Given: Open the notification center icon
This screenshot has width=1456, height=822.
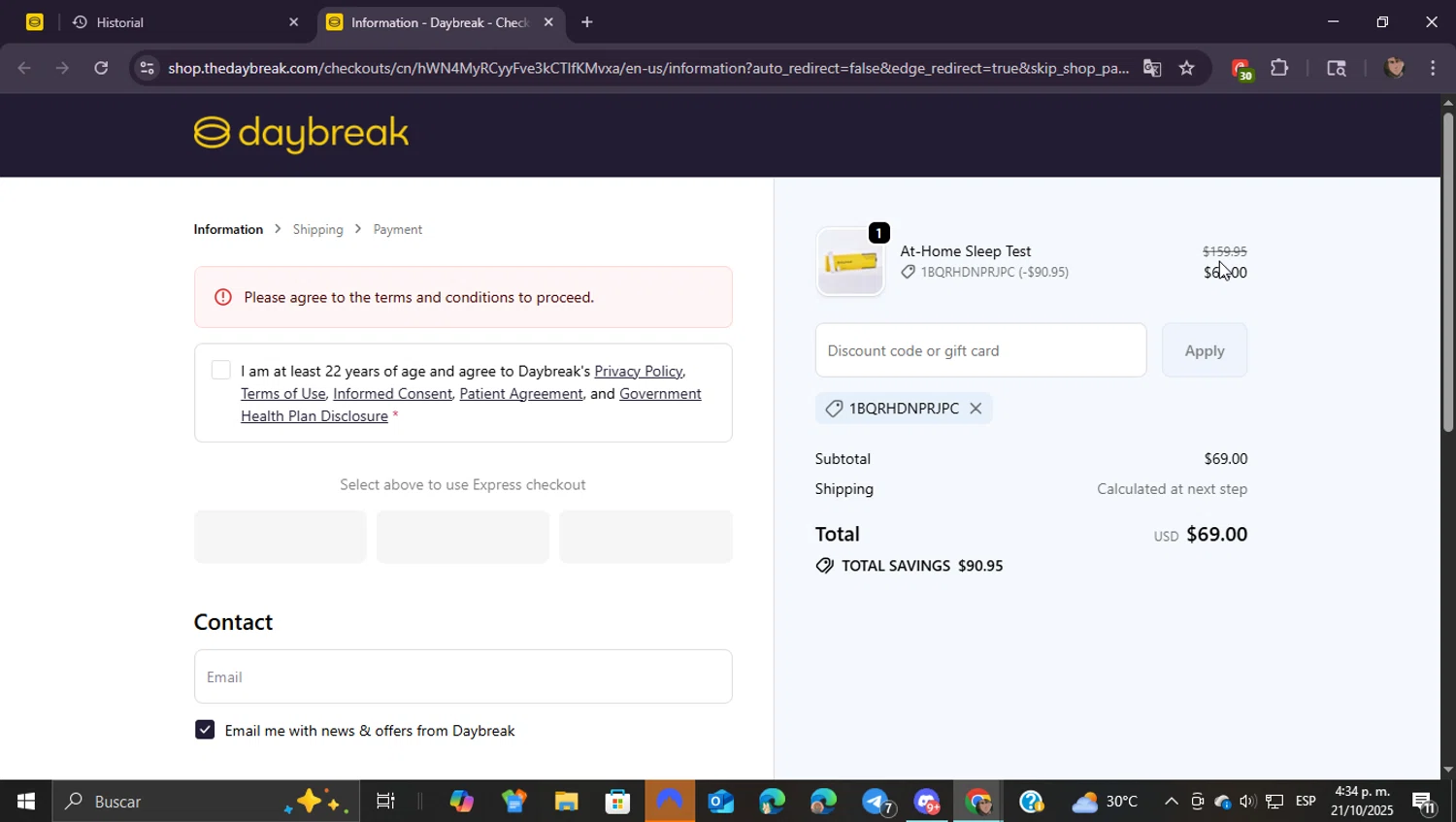Looking at the screenshot, I should tap(1425, 802).
